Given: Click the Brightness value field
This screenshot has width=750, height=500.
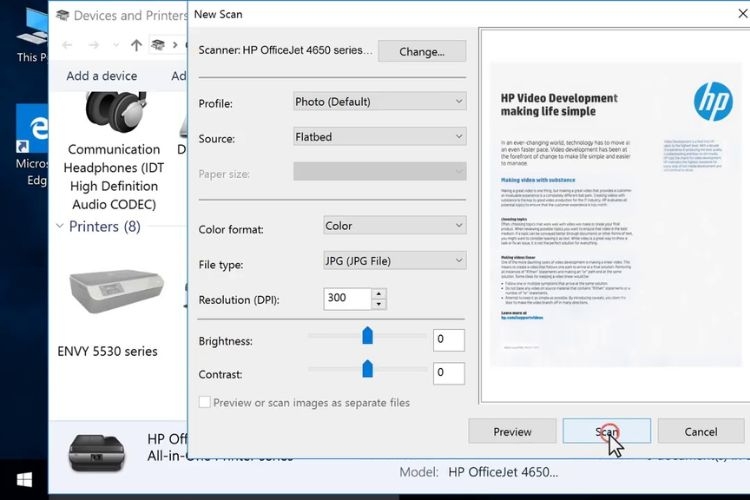Looking at the screenshot, I should [x=449, y=340].
